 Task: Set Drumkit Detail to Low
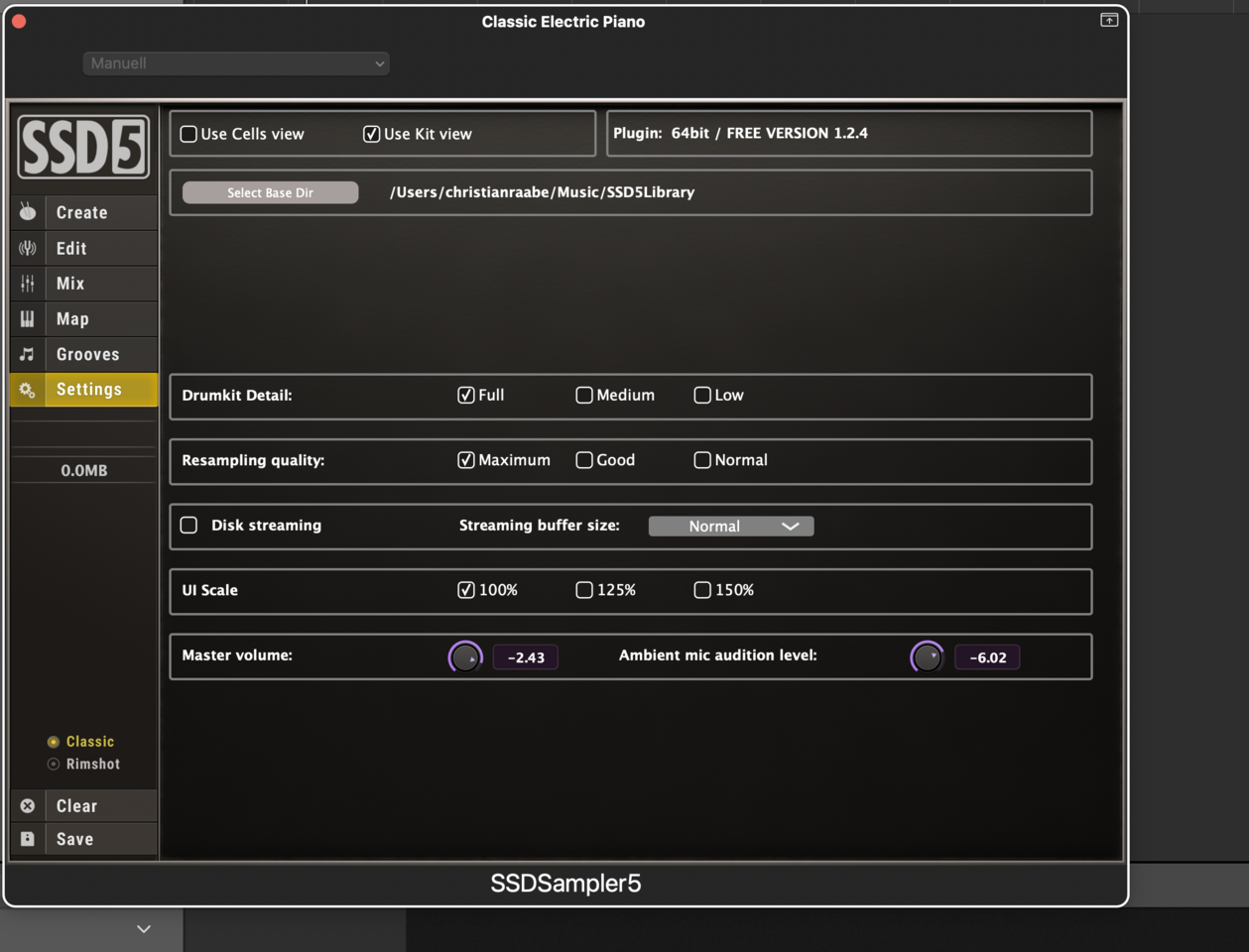point(702,395)
